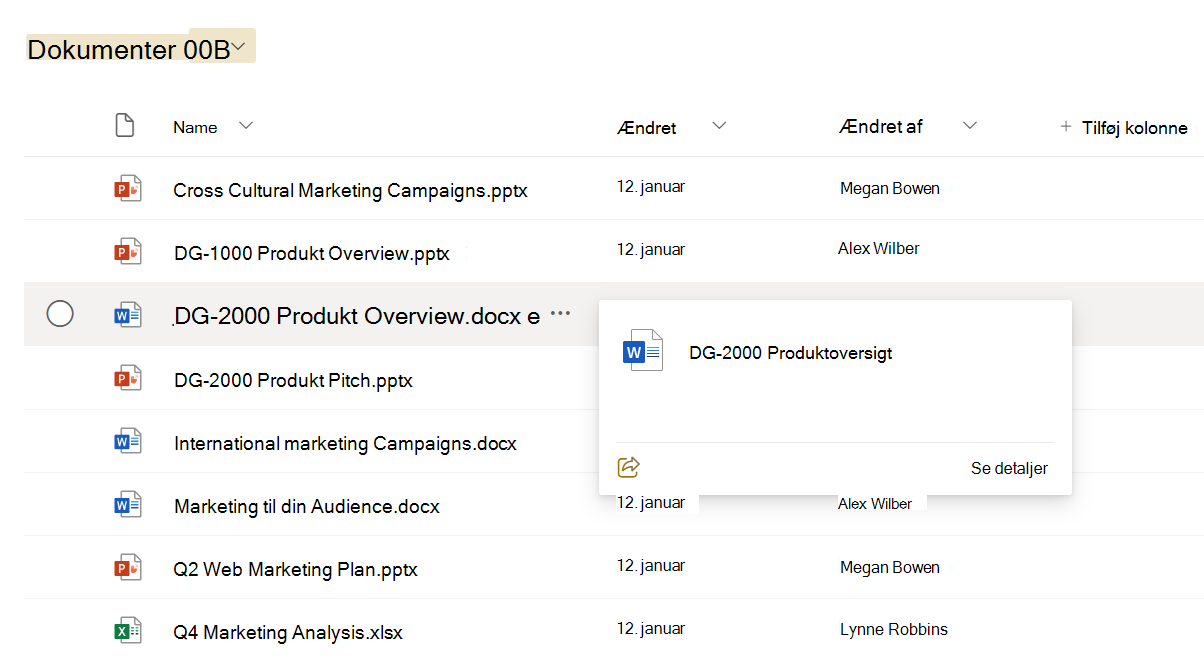Click PowerPoint icon for Cross Cultural Marketing Campaigns
This screenshot has width=1204, height=658.
128,188
